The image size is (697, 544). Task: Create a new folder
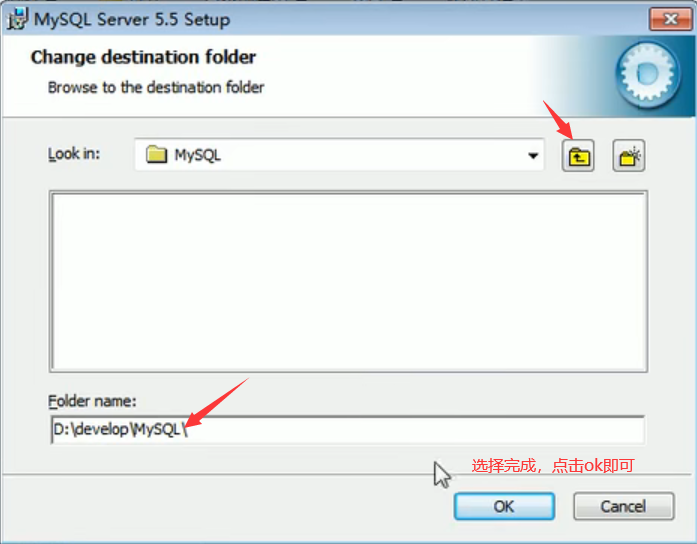coord(629,156)
